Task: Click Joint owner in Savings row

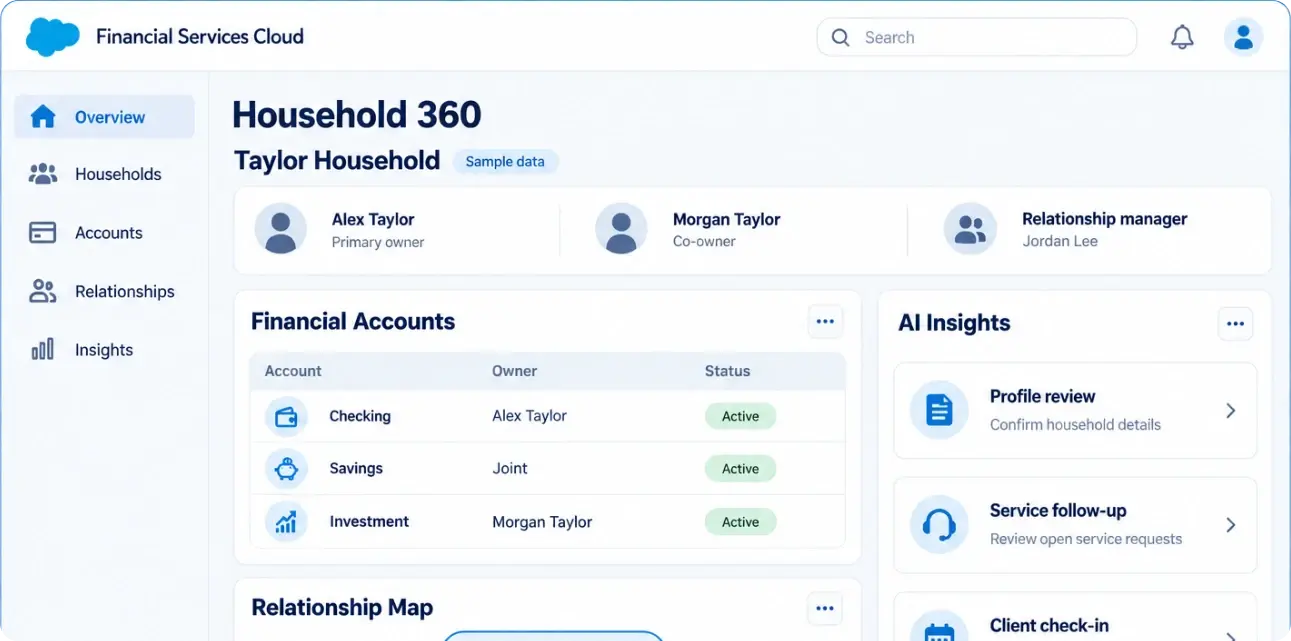Action: pyautogui.click(x=510, y=468)
